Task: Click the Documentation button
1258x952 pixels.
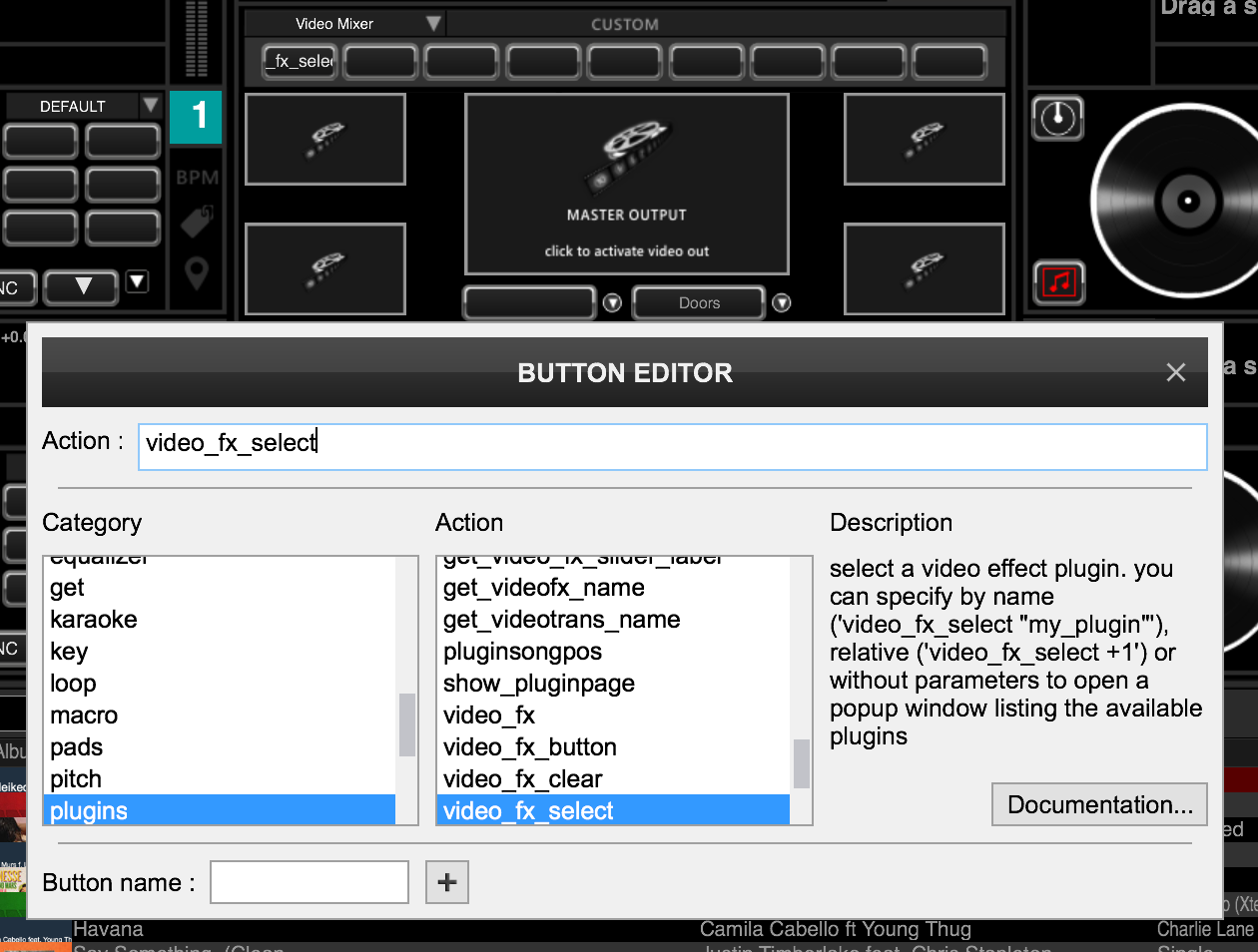Action: pos(1098,804)
